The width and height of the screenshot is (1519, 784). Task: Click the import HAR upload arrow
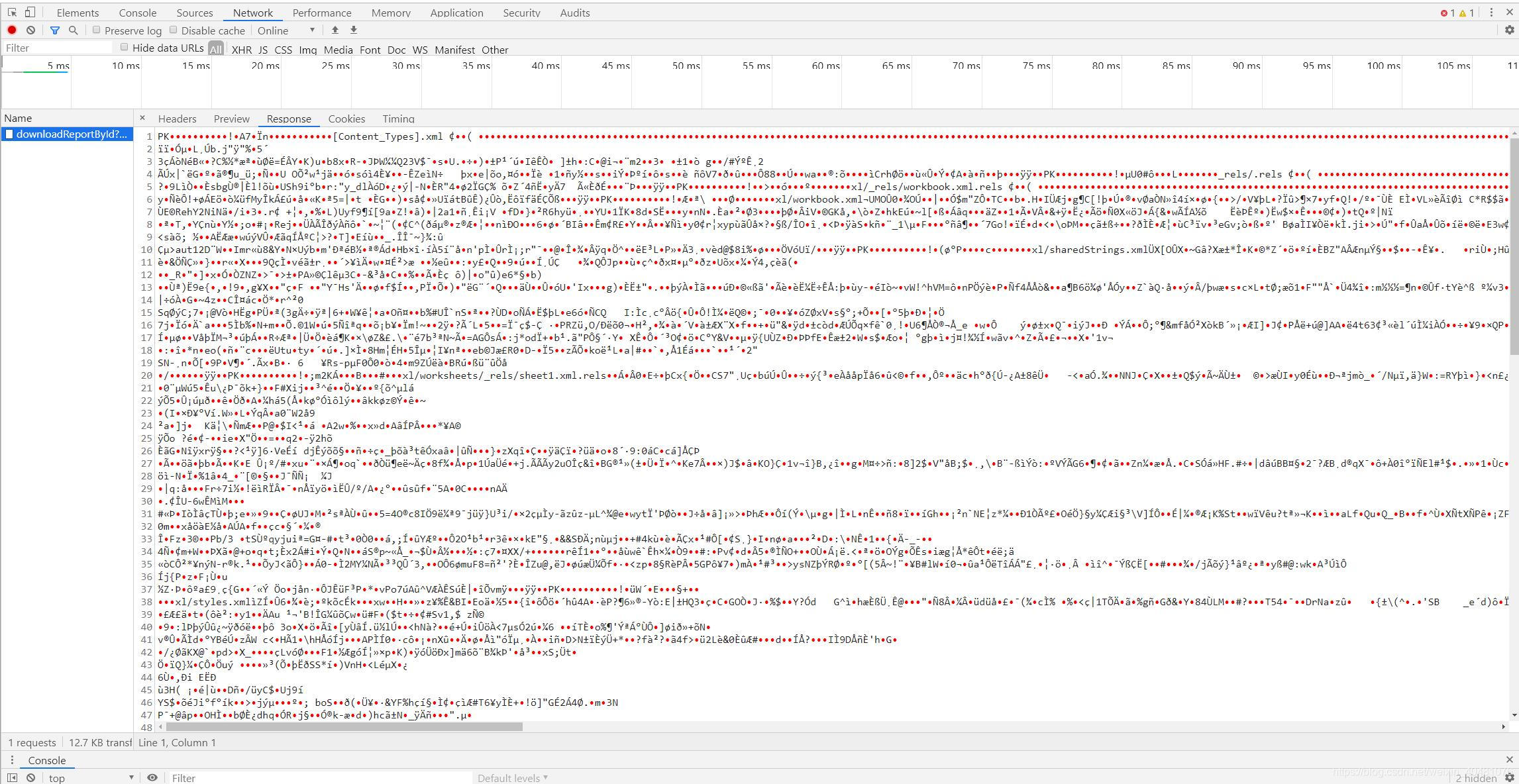coord(335,30)
